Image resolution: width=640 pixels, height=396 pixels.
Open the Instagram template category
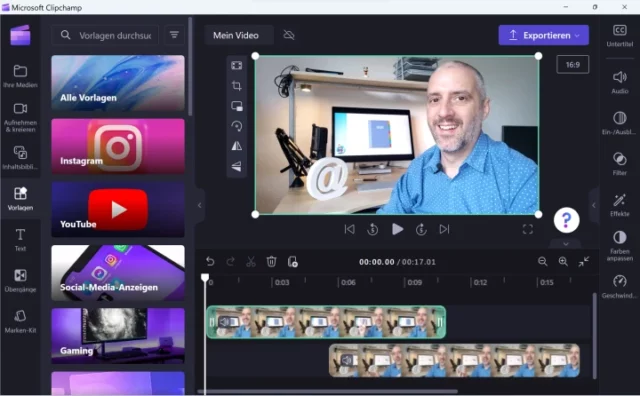point(118,146)
